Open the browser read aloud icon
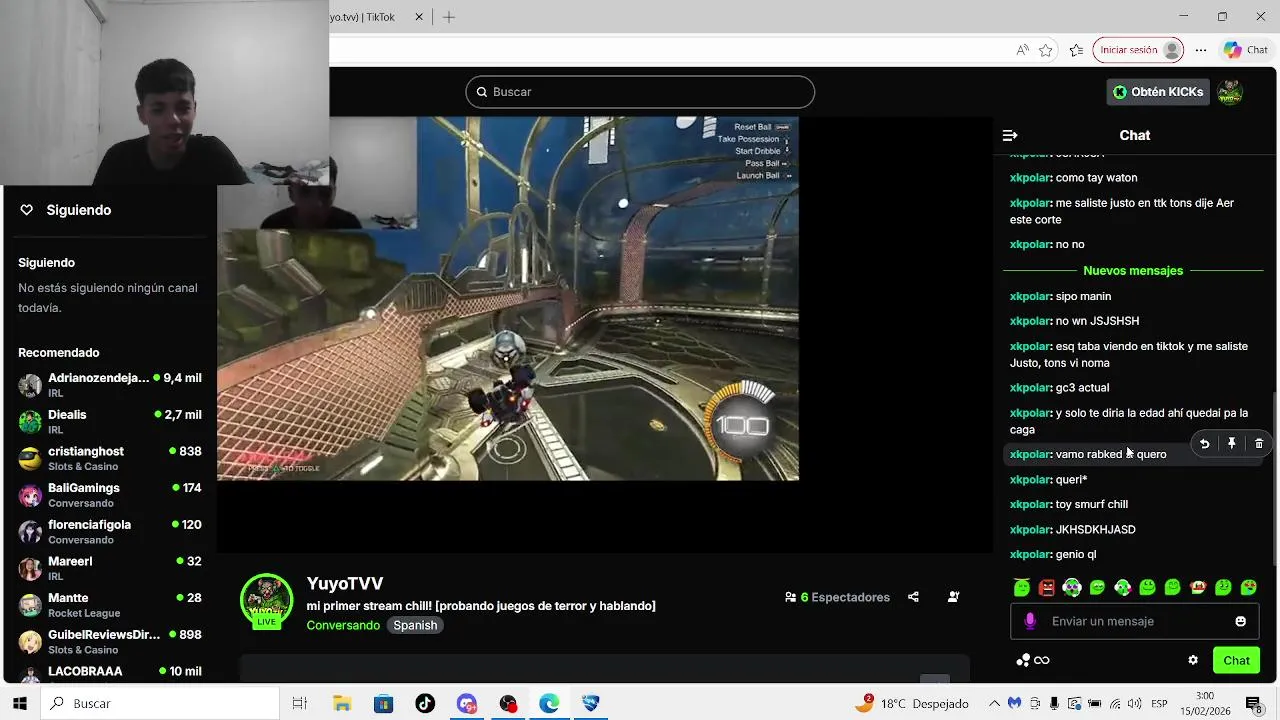 coord(1022,50)
